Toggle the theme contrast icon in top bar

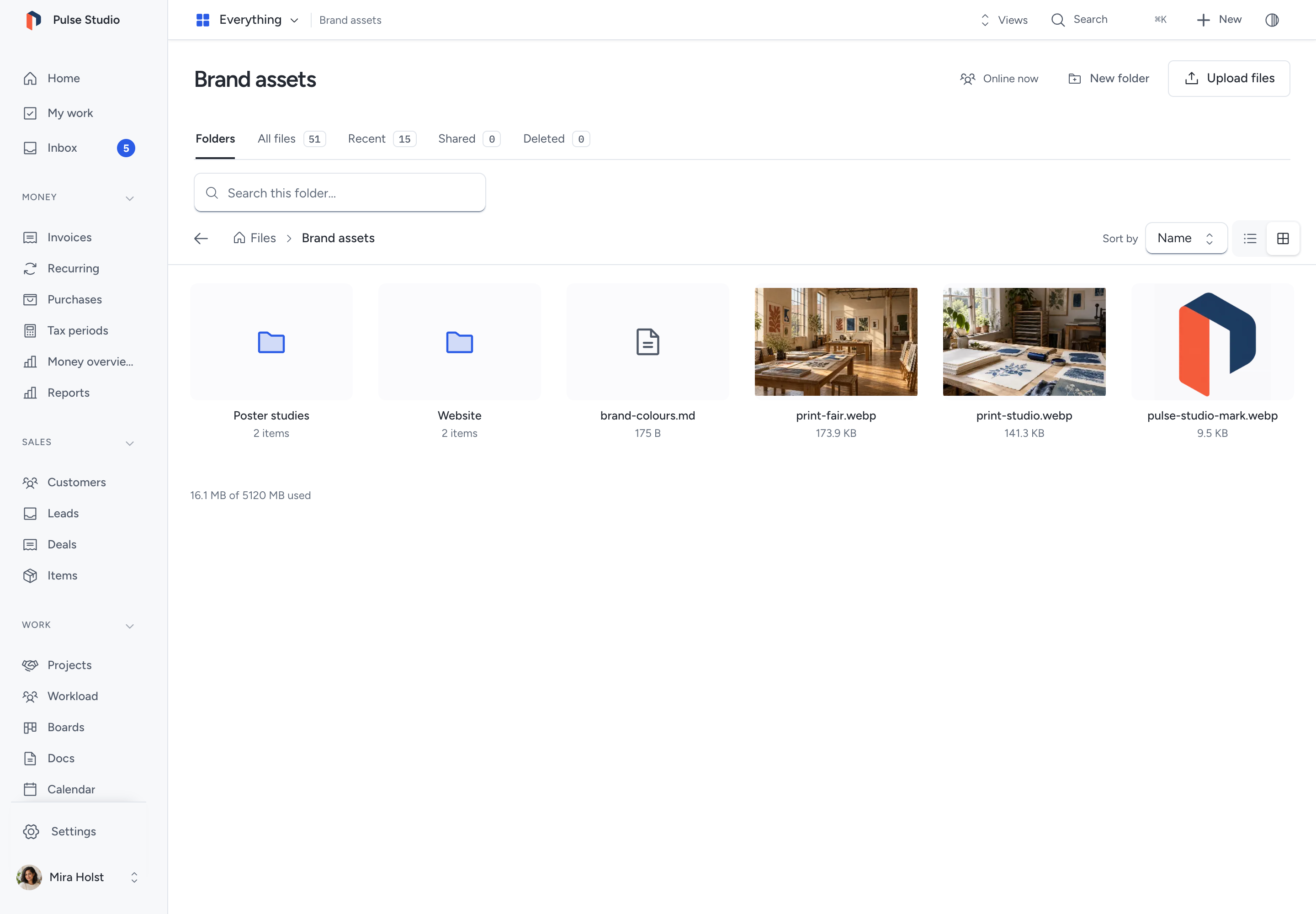click(x=1272, y=20)
